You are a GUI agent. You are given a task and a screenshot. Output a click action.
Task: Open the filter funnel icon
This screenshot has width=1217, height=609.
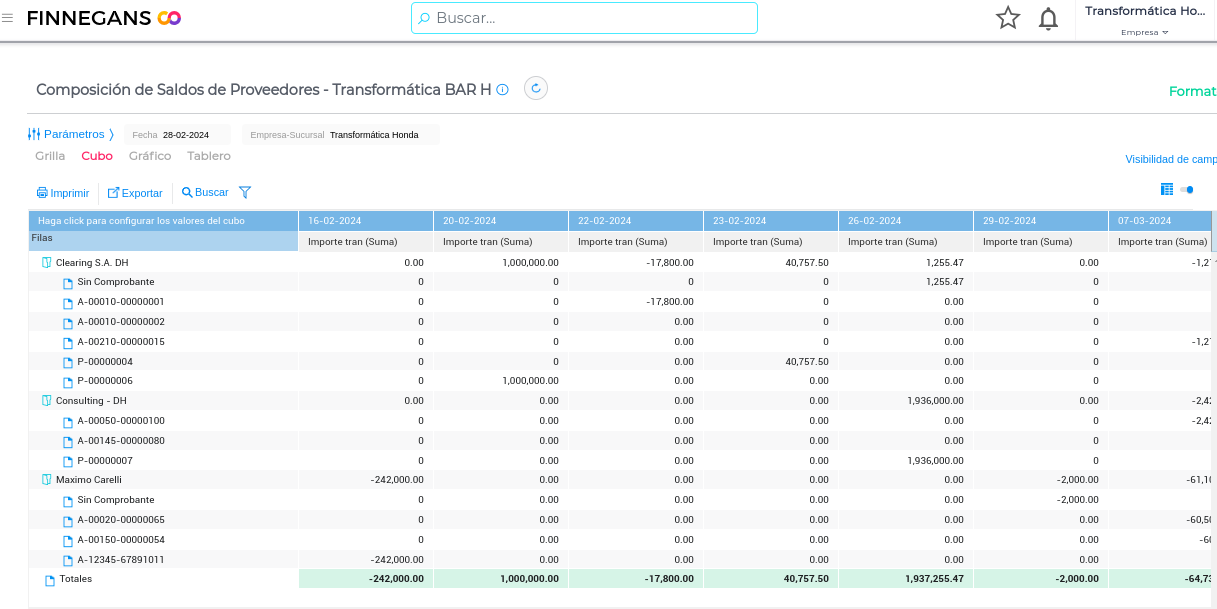point(245,193)
